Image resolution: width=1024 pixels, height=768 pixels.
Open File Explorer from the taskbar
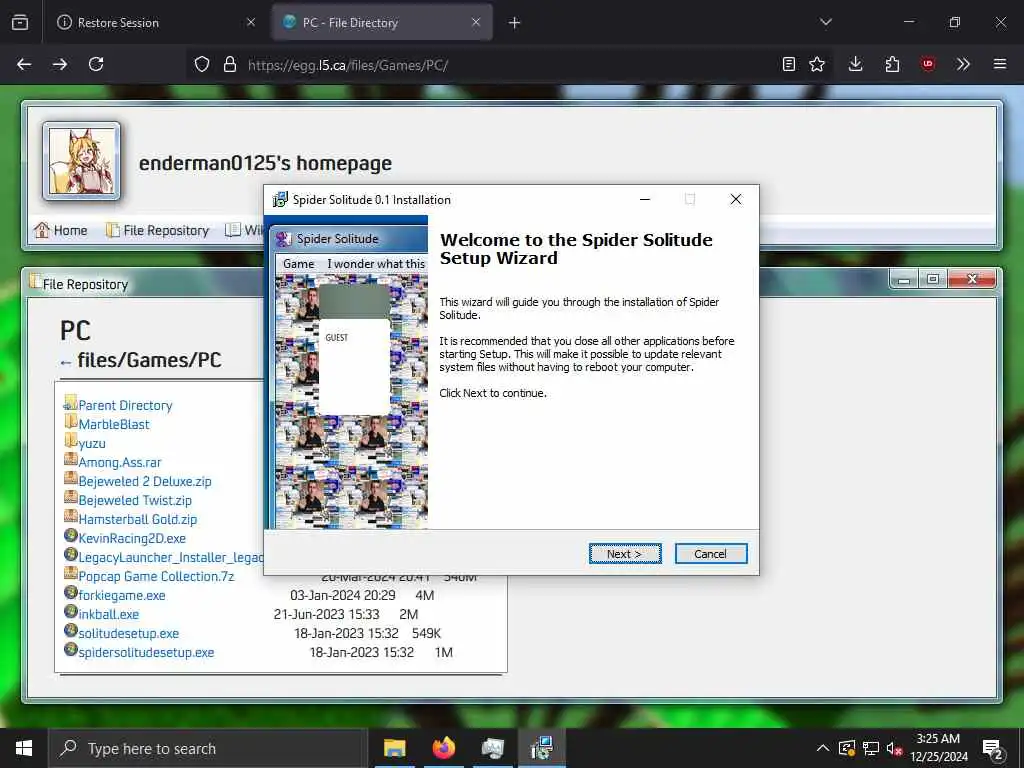point(394,748)
